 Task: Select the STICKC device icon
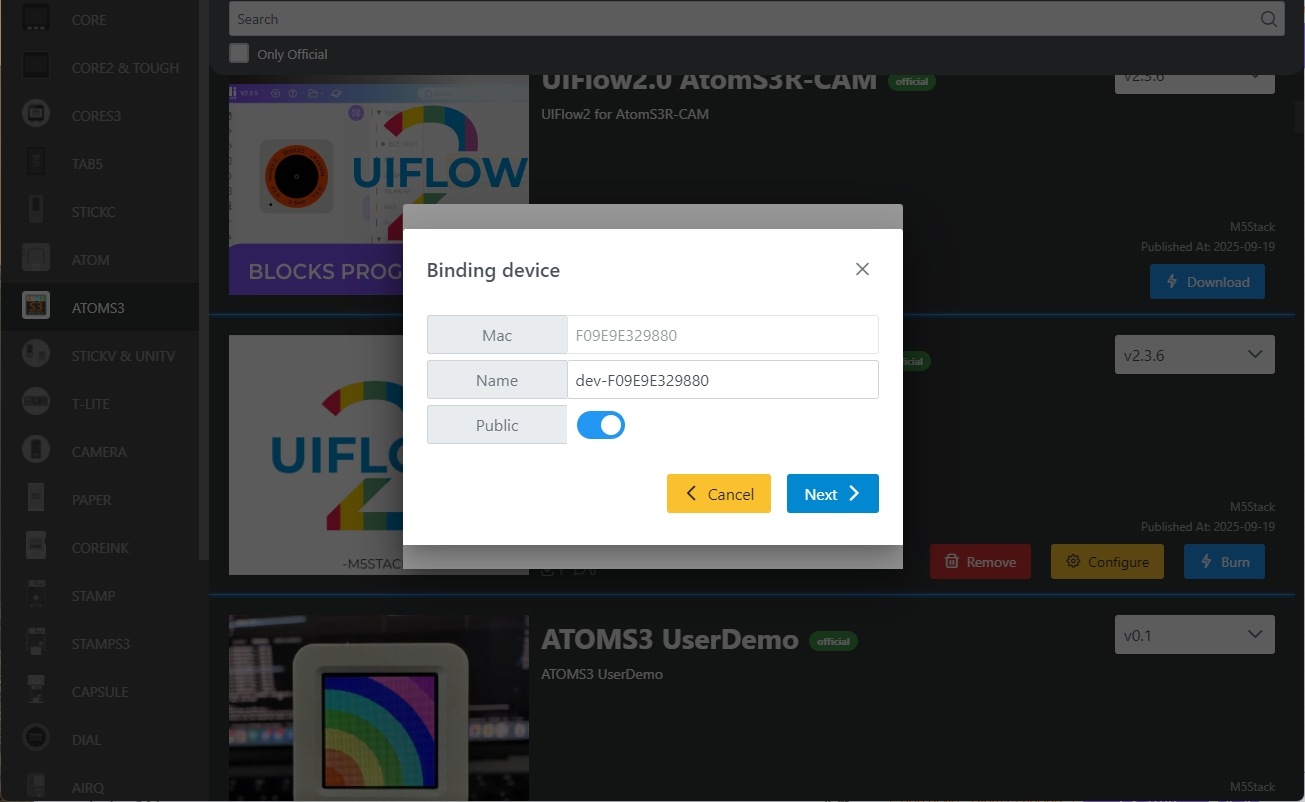click(x=36, y=211)
